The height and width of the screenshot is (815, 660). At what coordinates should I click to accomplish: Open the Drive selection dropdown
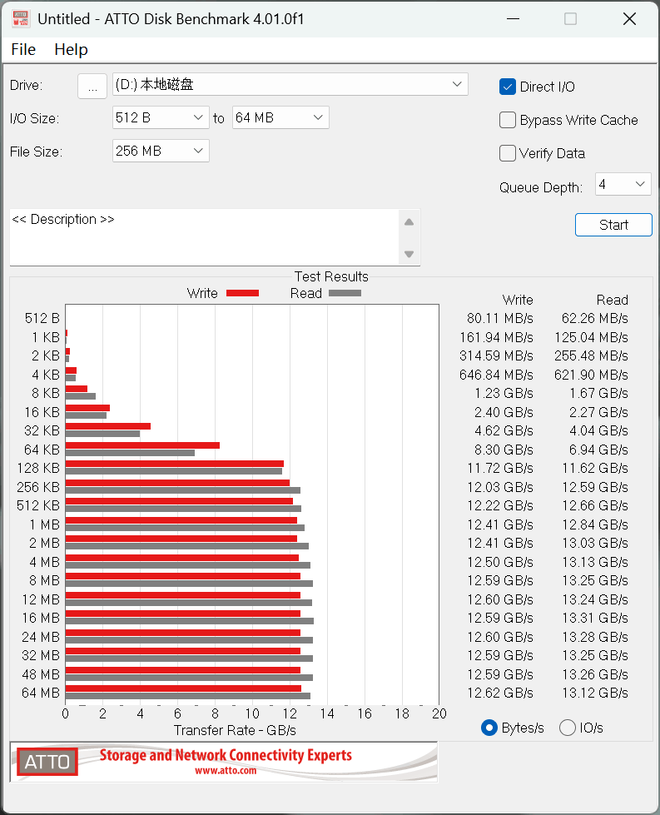457,84
